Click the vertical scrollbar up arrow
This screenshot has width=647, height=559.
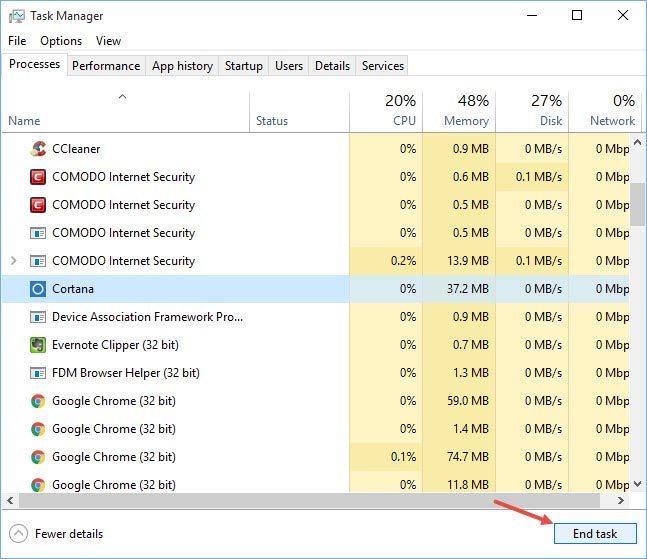(638, 142)
